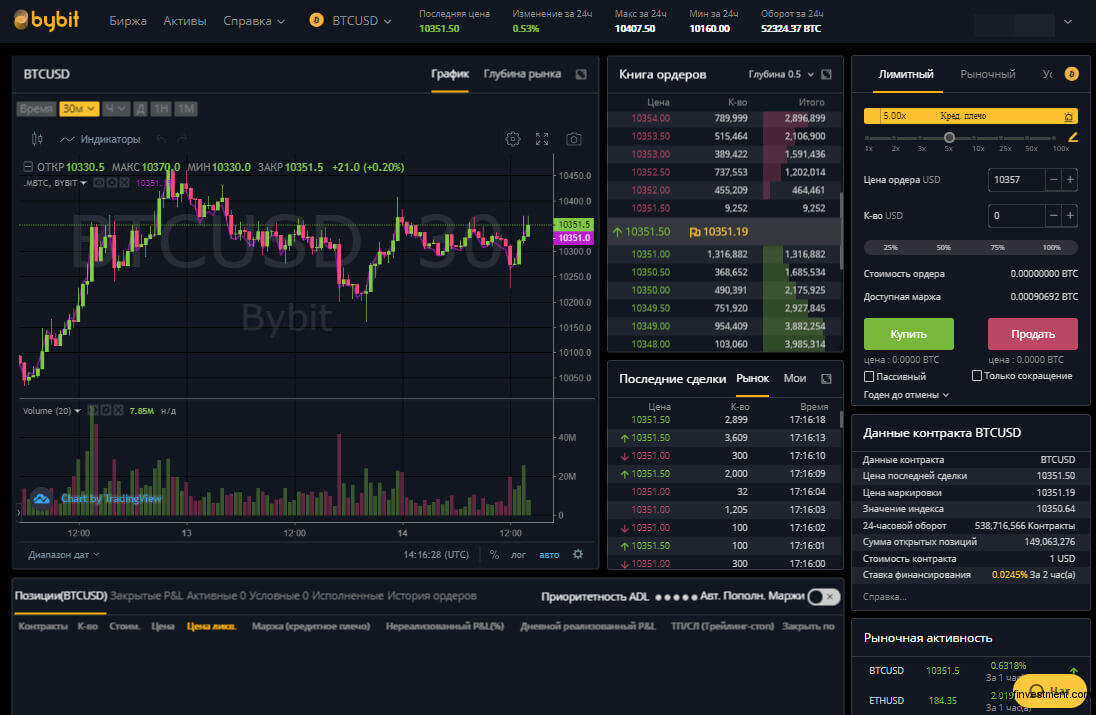1096x715 pixels.
Task: Open the Годен до отмены dropdown
Action: (907, 395)
